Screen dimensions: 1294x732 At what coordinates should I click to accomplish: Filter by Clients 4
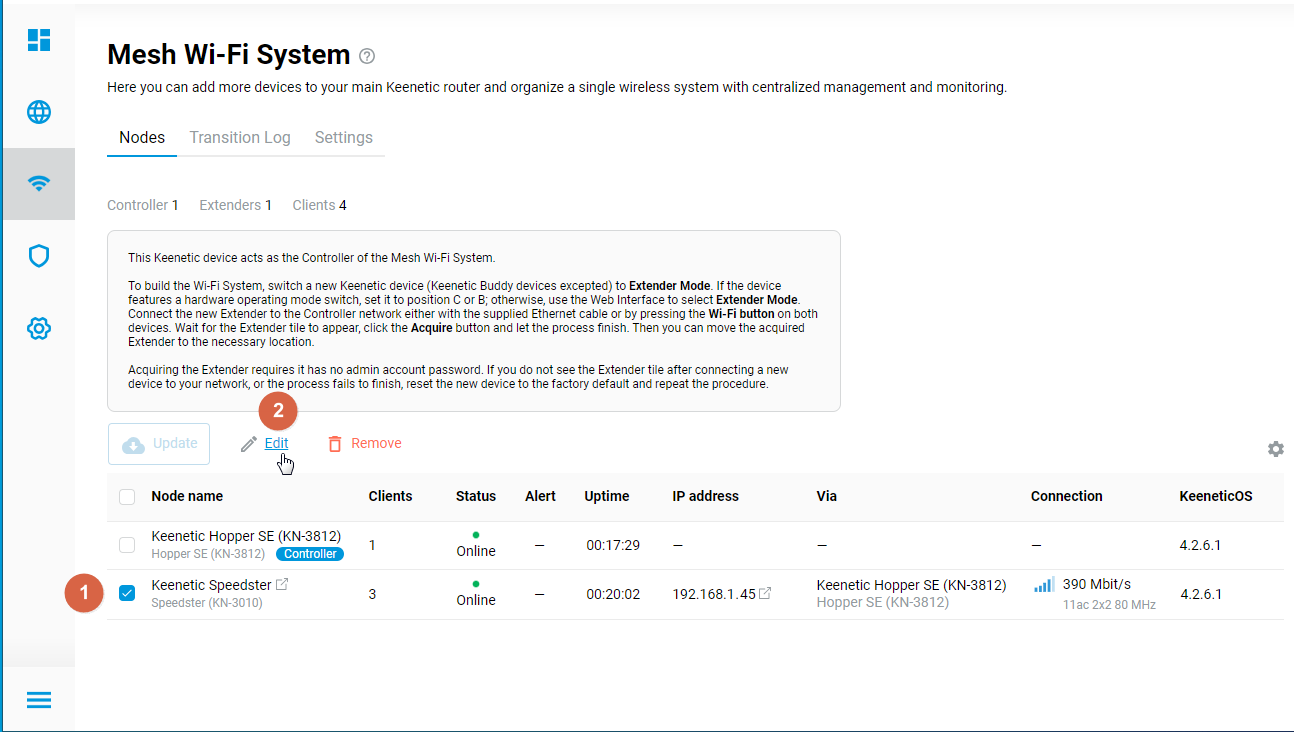pos(320,205)
